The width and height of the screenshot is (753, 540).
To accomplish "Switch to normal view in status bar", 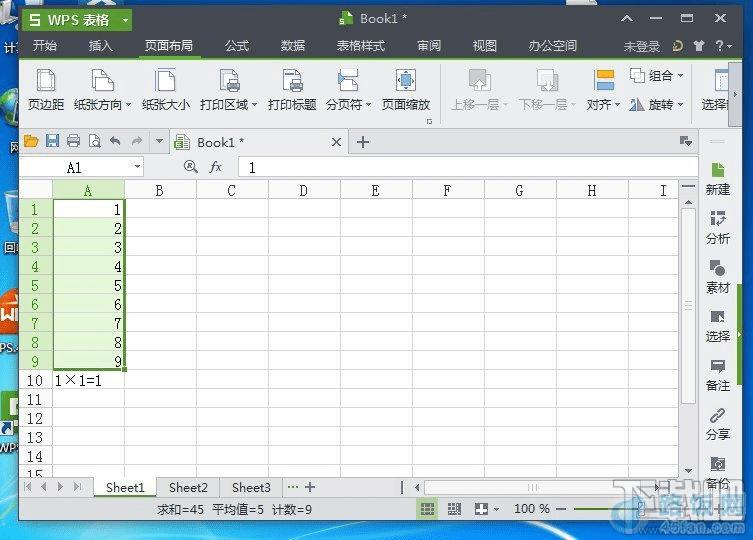I will (427, 509).
